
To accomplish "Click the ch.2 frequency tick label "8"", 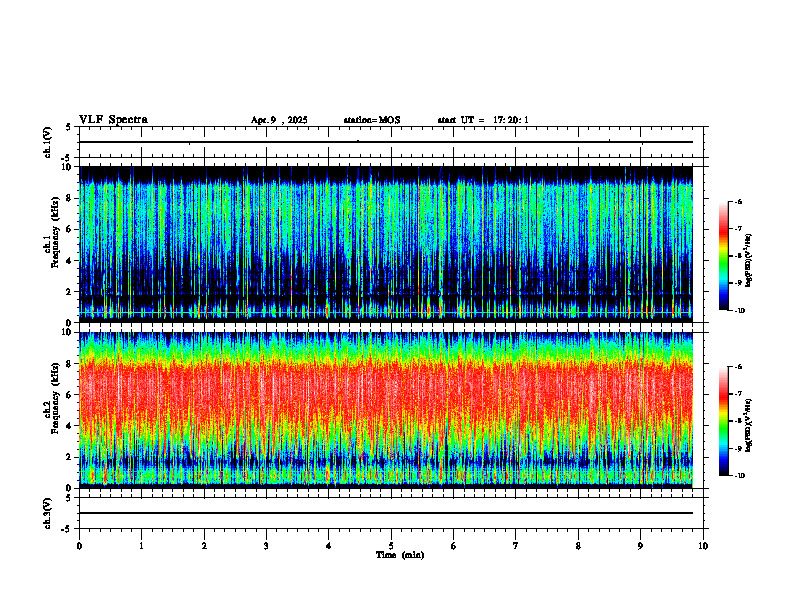I will 71,364.
